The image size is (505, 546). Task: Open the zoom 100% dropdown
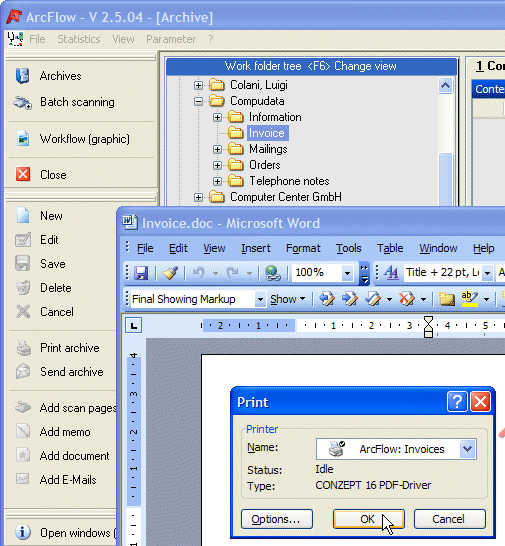347,273
